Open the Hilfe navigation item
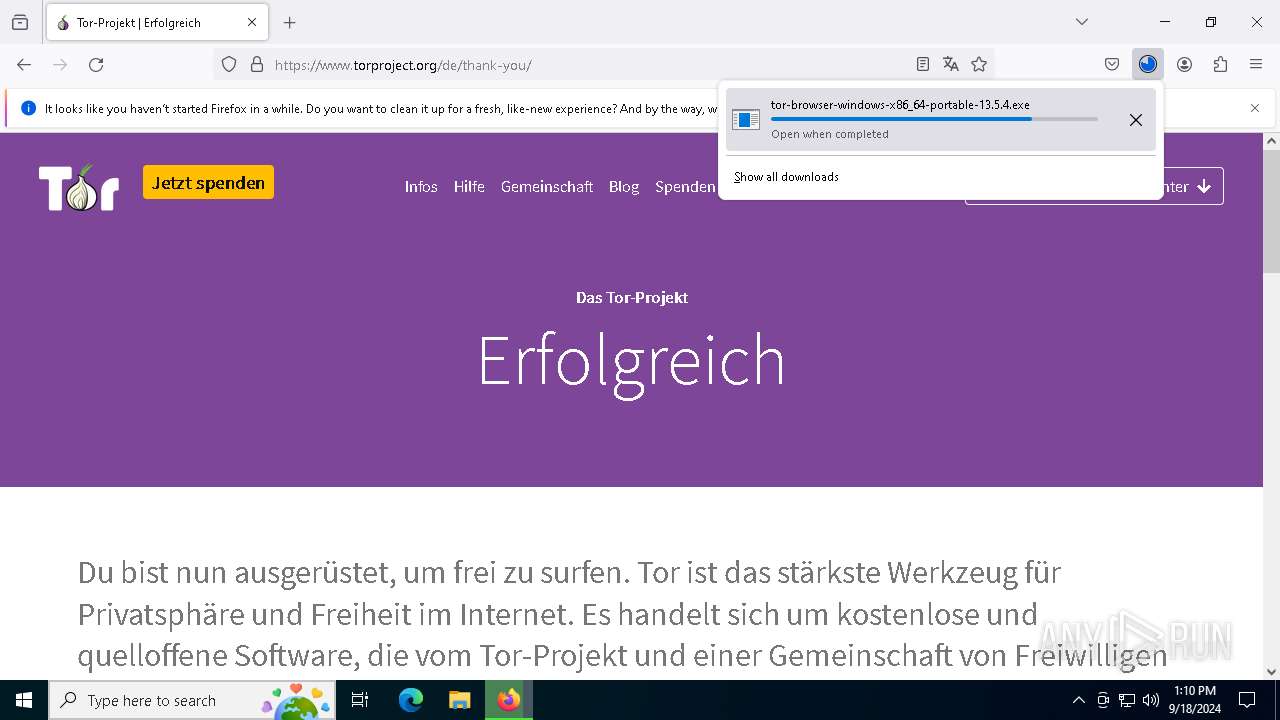1280x720 pixels. (469, 187)
